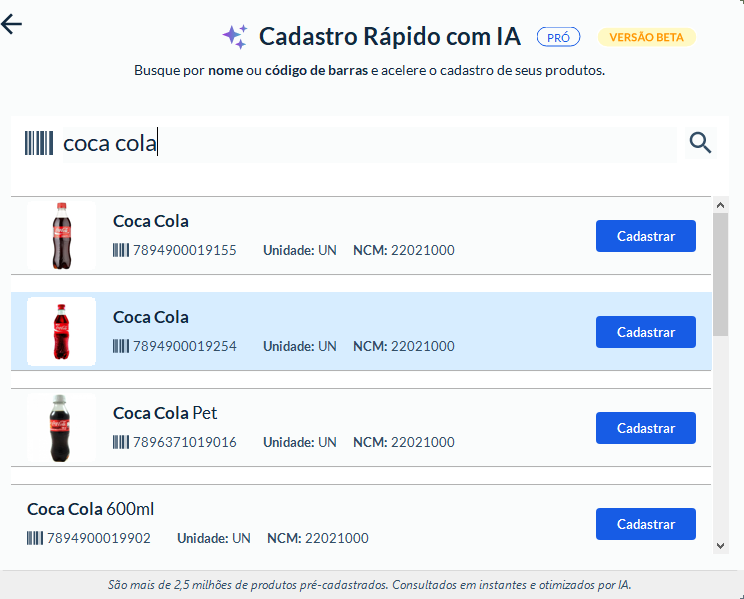744x599 pixels.
Task: Click the barcode icon next to 7894900019155
Action: 121,250
